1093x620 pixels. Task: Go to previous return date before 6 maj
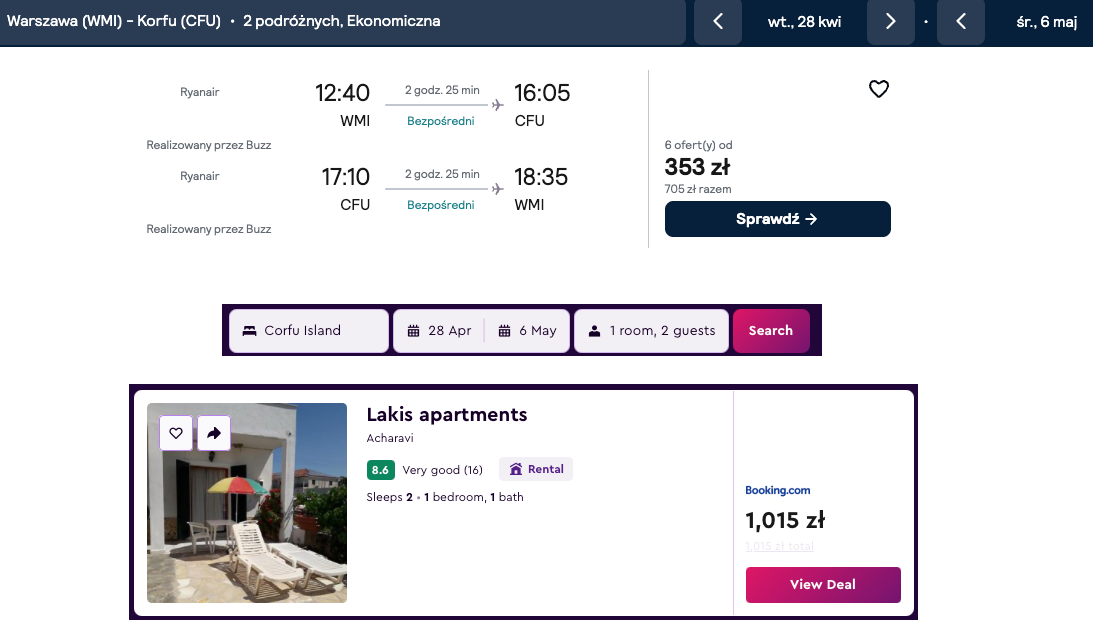click(961, 22)
